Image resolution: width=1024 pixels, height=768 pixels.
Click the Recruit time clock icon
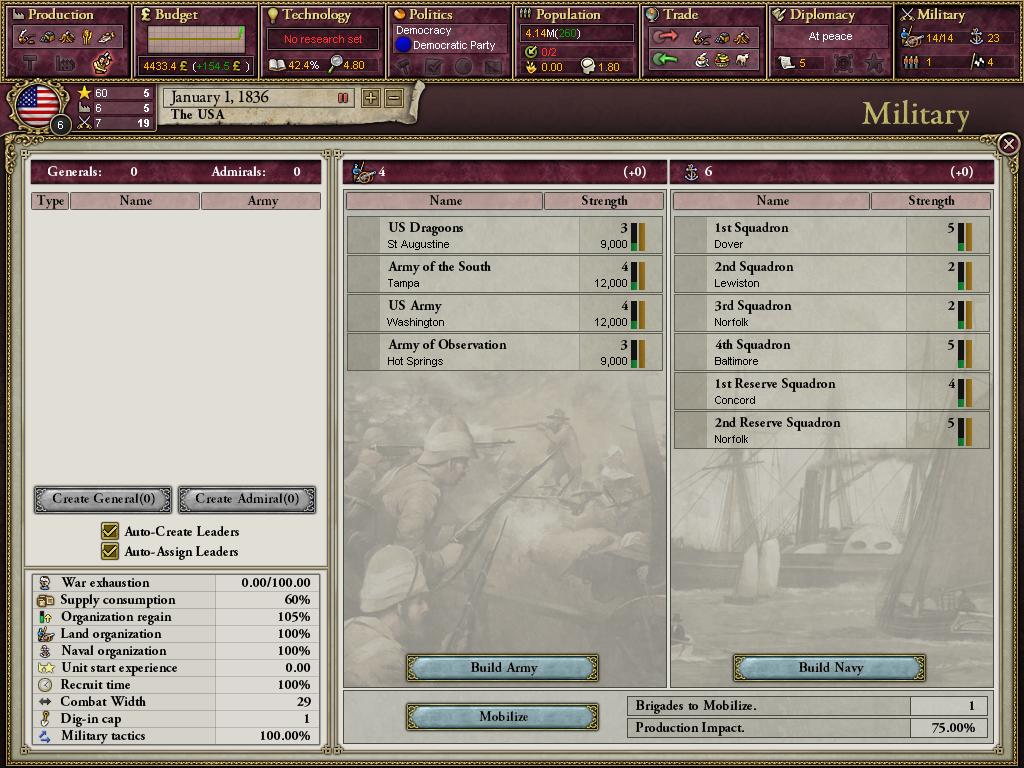point(45,684)
